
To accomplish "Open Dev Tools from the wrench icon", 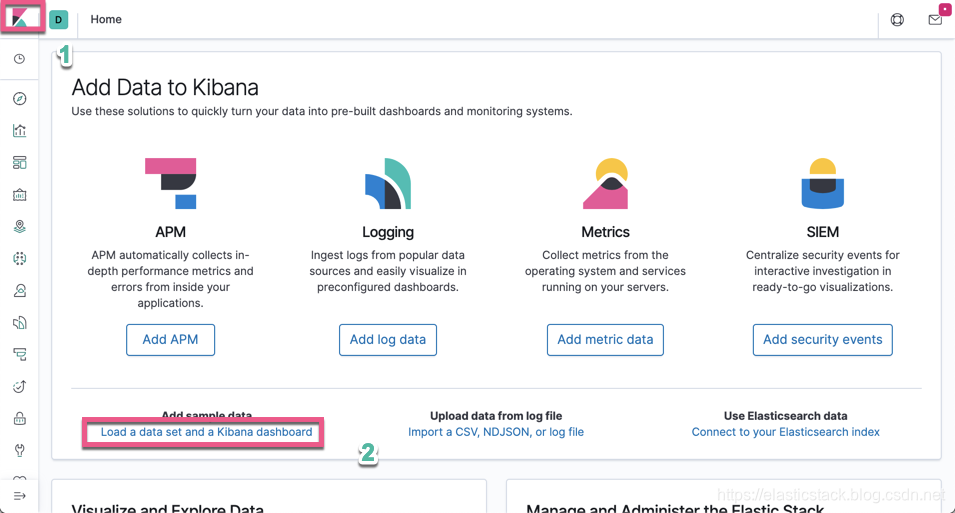I will point(19,450).
